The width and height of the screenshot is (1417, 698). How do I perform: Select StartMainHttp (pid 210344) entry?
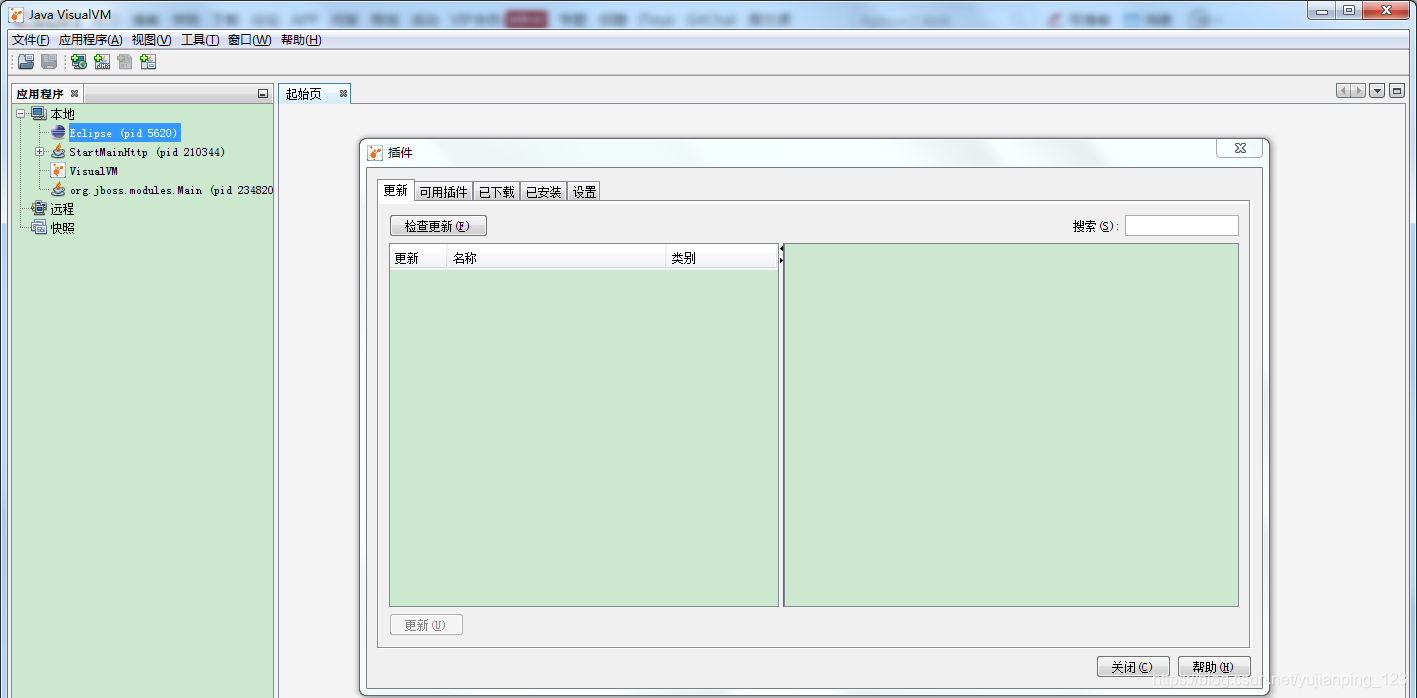pyautogui.click(x=147, y=152)
